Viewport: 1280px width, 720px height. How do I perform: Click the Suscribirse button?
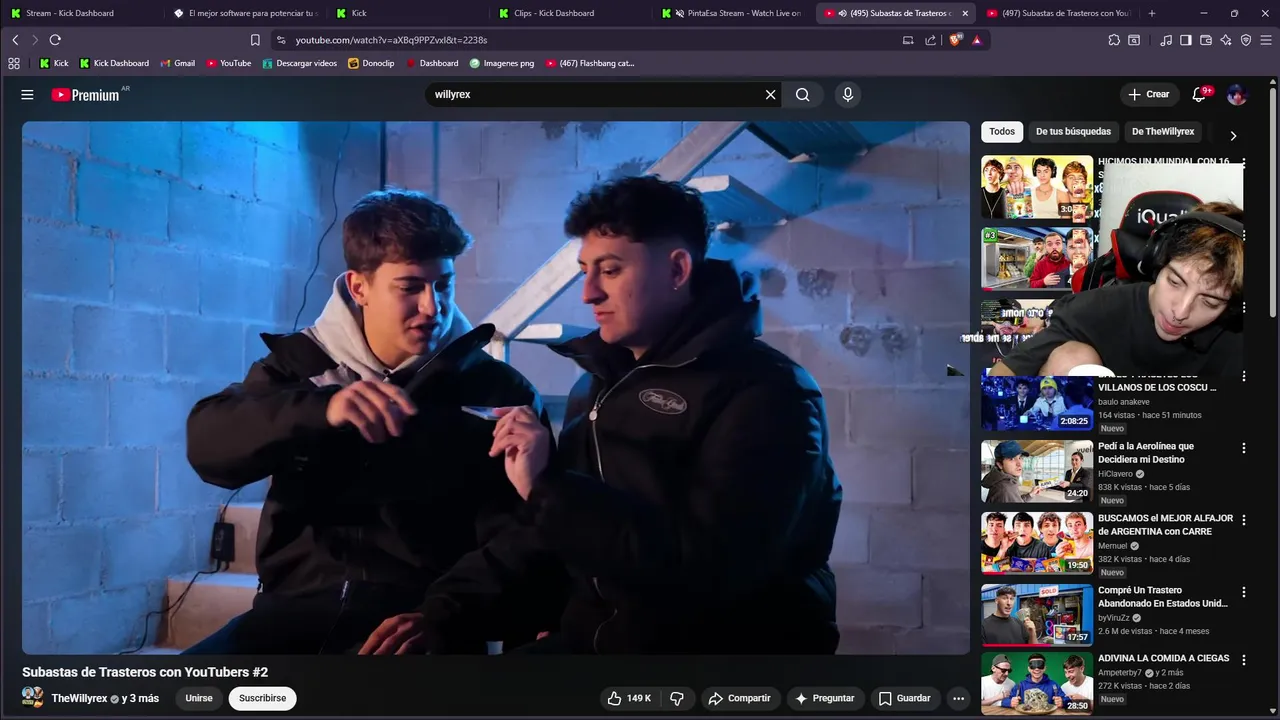tap(262, 698)
